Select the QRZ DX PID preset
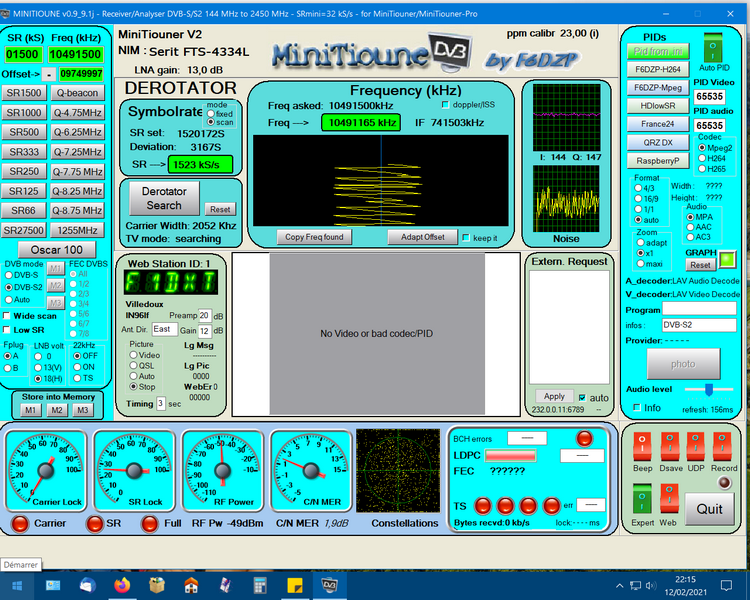 coord(658,143)
